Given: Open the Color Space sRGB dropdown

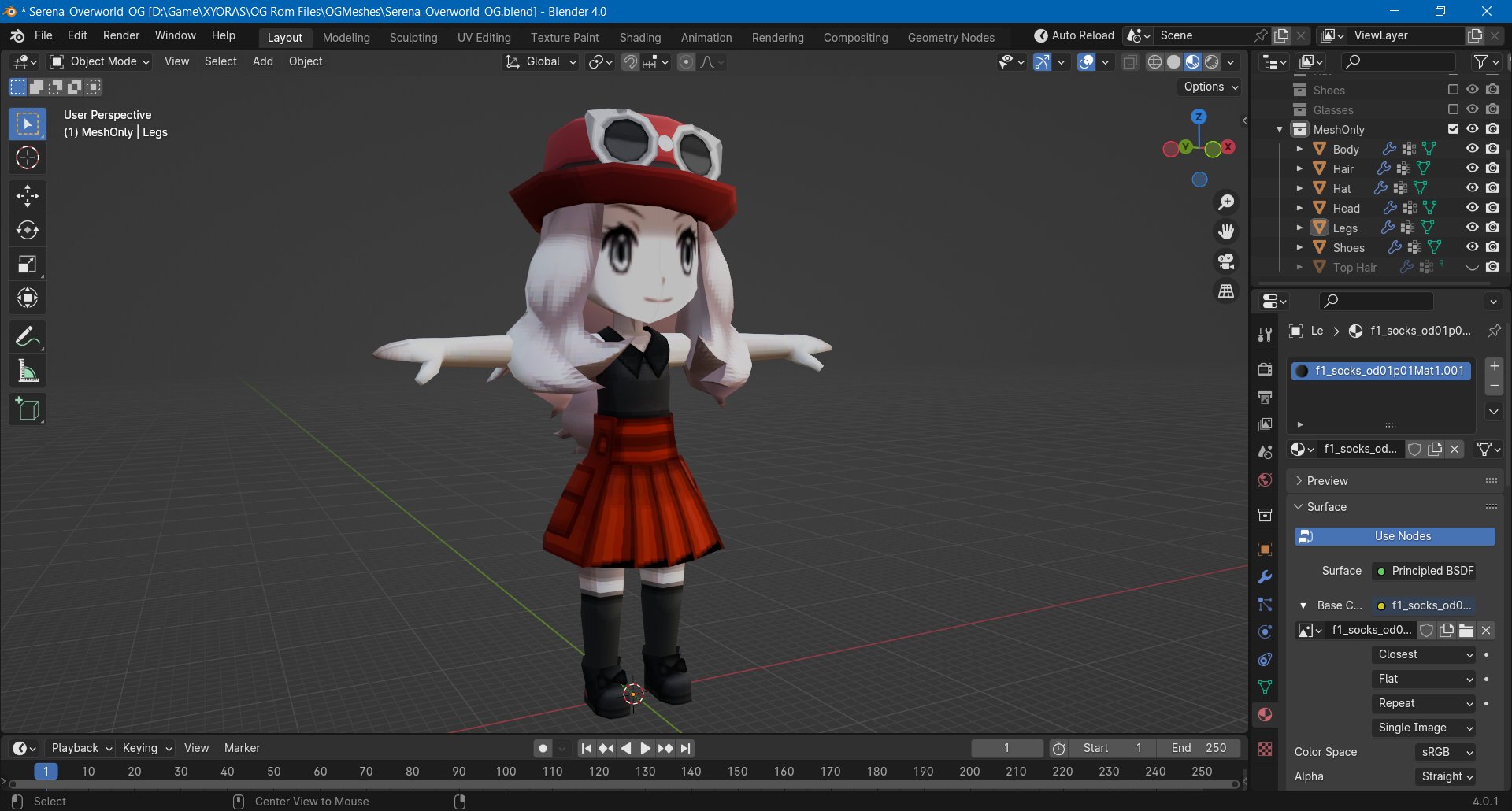Looking at the screenshot, I should [x=1446, y=752].
